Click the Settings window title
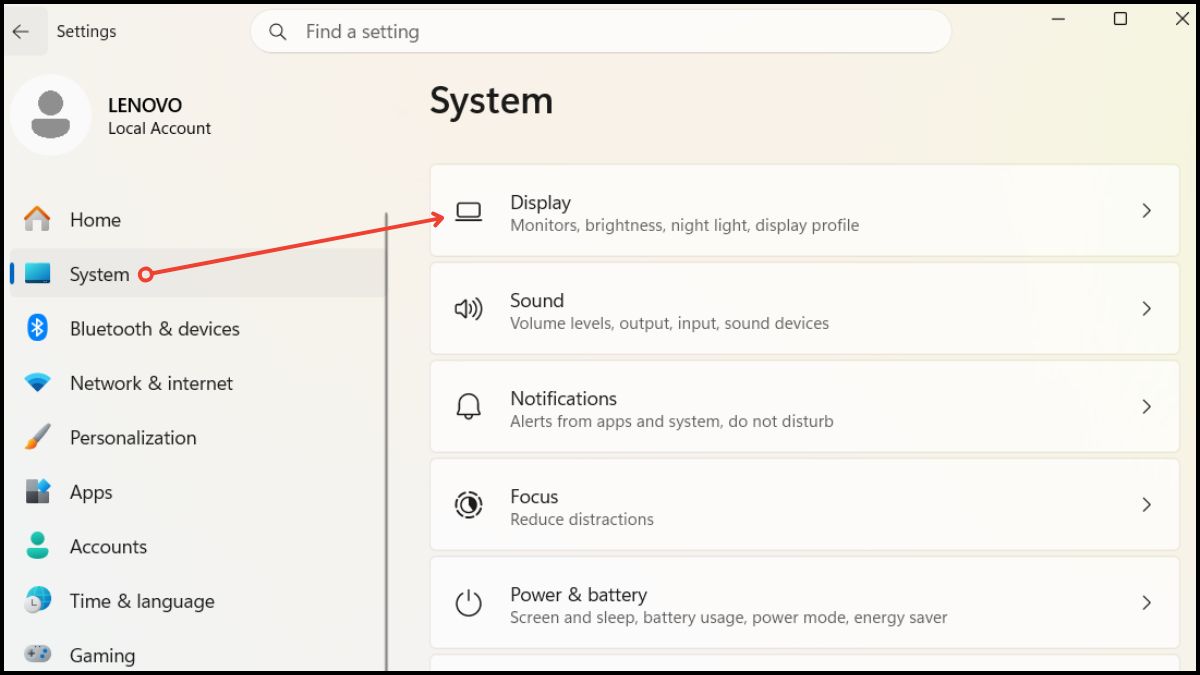The width and height of the screenshot is (1200, 675). (x=86, y=31)
